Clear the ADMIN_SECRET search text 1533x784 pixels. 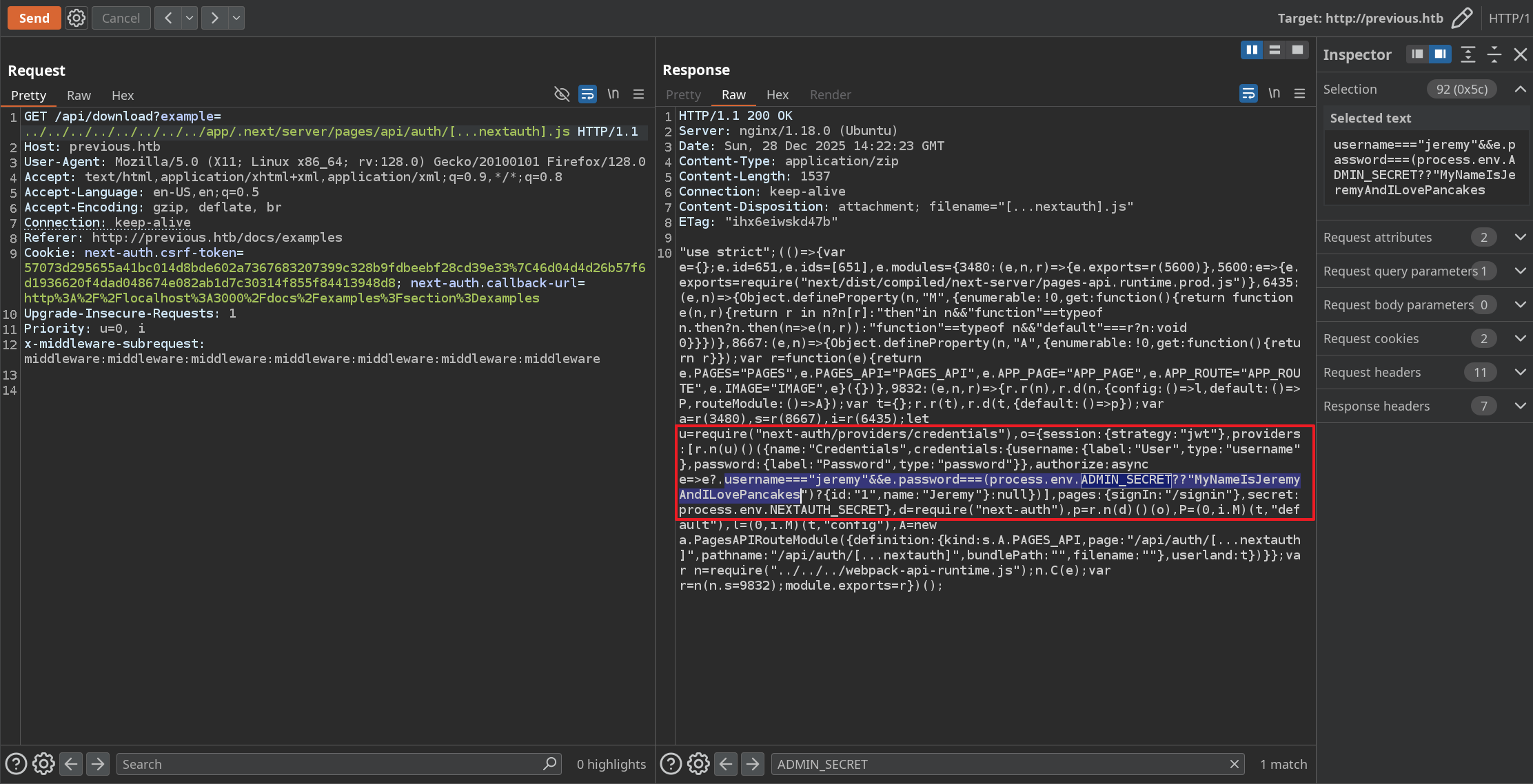1234,764
